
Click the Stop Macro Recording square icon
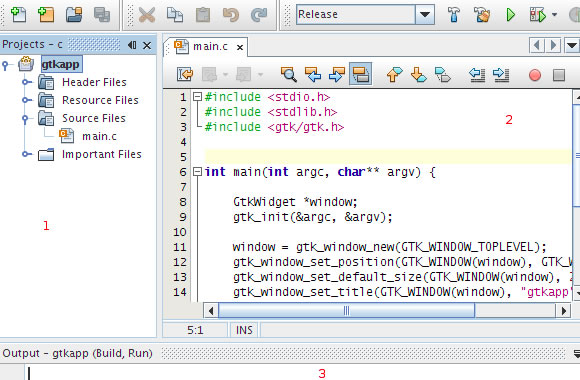pos(559,75)
